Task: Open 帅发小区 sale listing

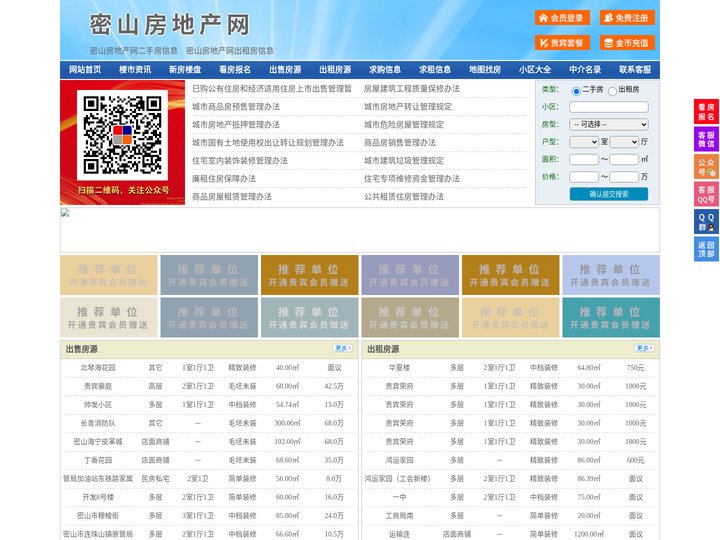Action: point(98,405)
